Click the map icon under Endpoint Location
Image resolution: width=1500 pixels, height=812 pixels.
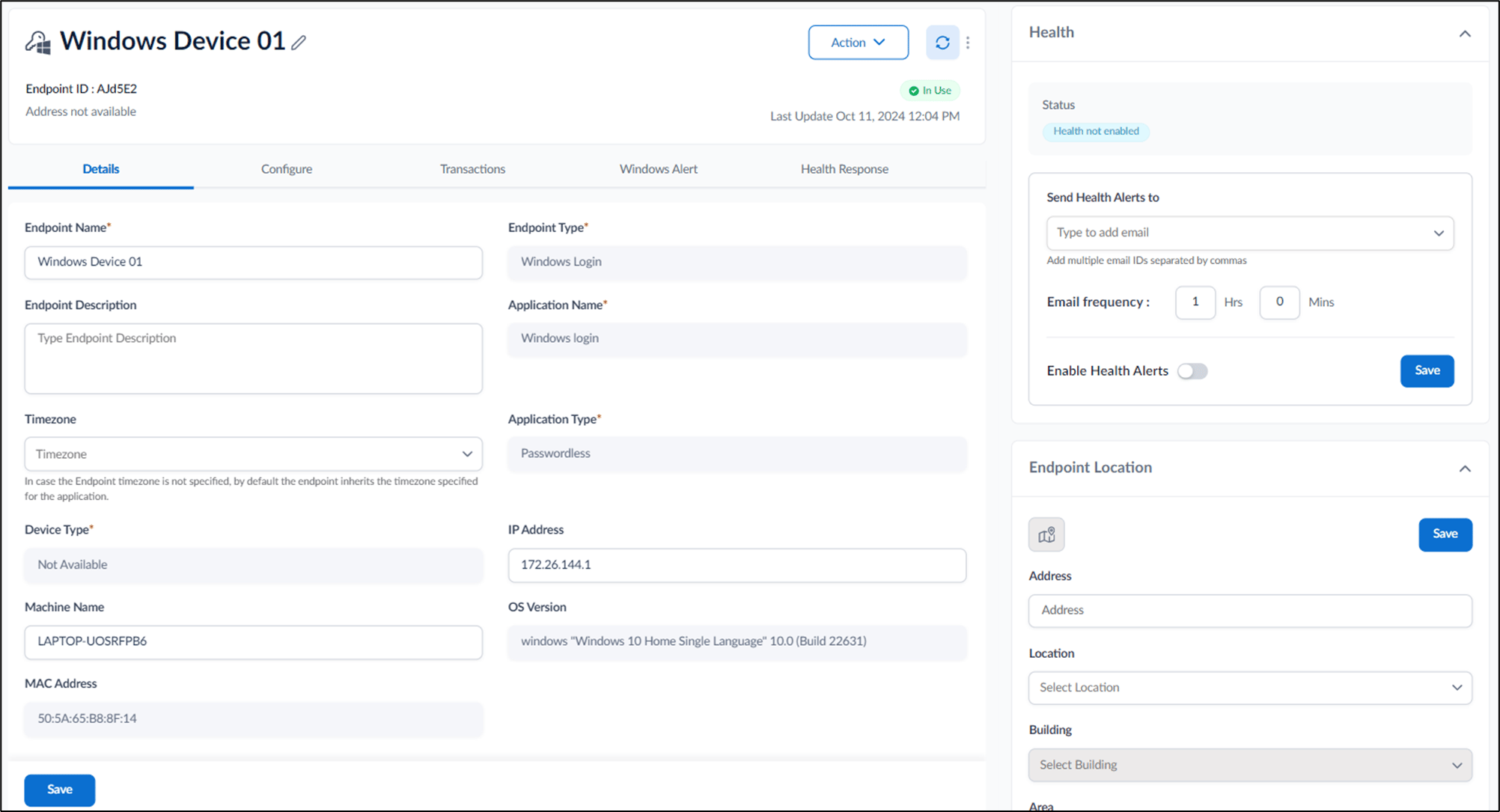(1046, 534)
